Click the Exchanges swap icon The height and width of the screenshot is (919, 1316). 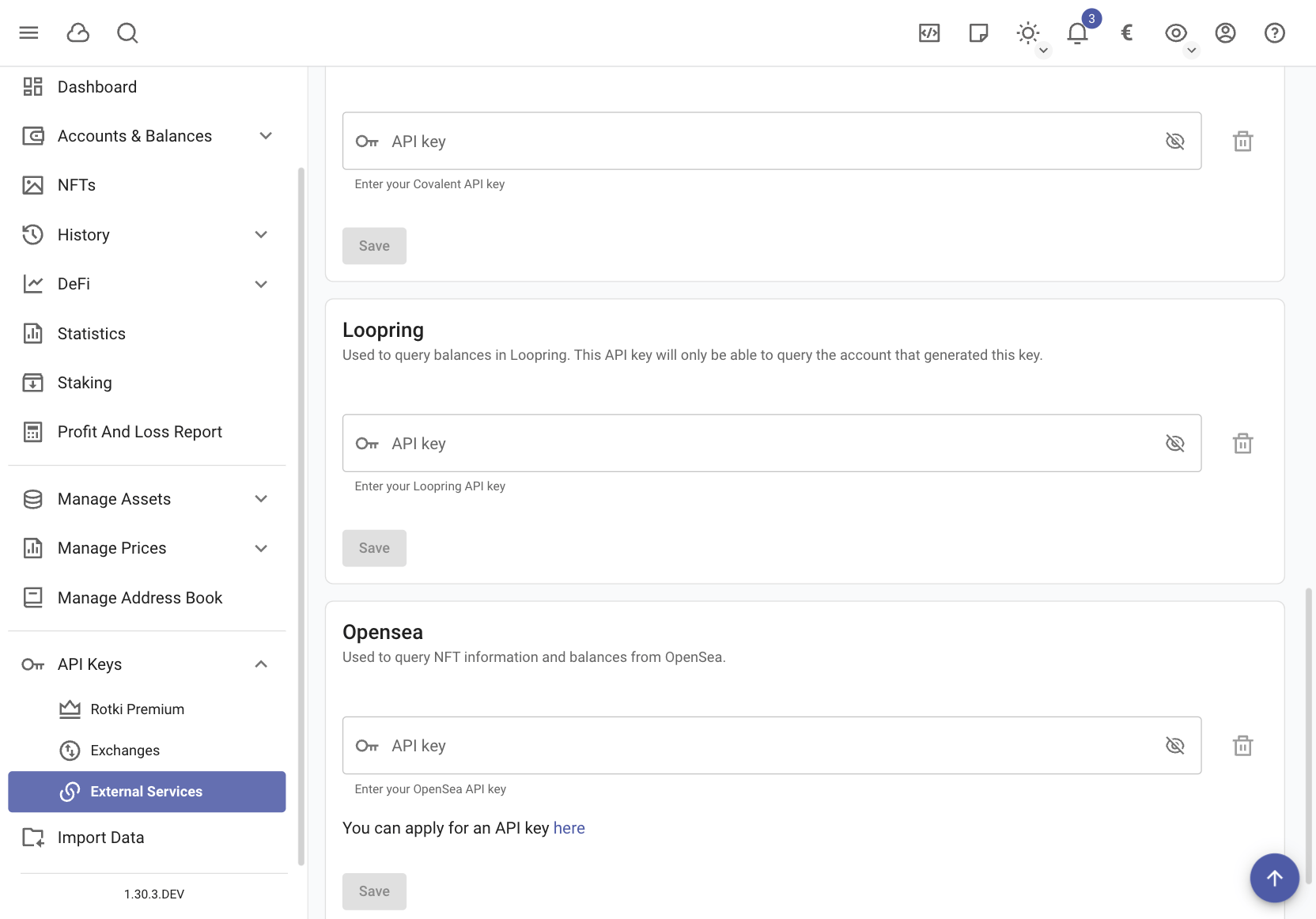pos(70,751)
